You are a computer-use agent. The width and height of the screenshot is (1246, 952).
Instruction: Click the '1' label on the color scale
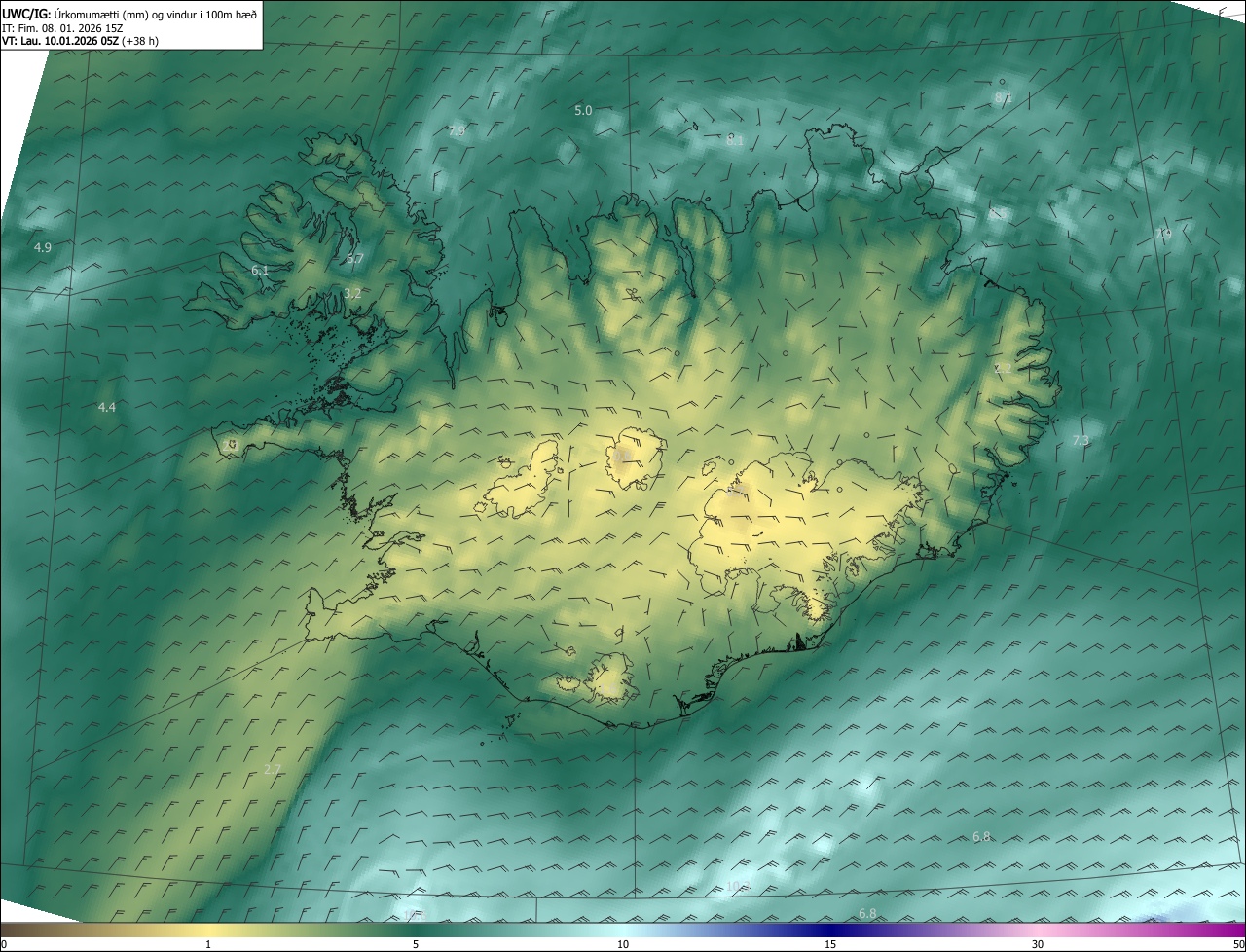208,944
